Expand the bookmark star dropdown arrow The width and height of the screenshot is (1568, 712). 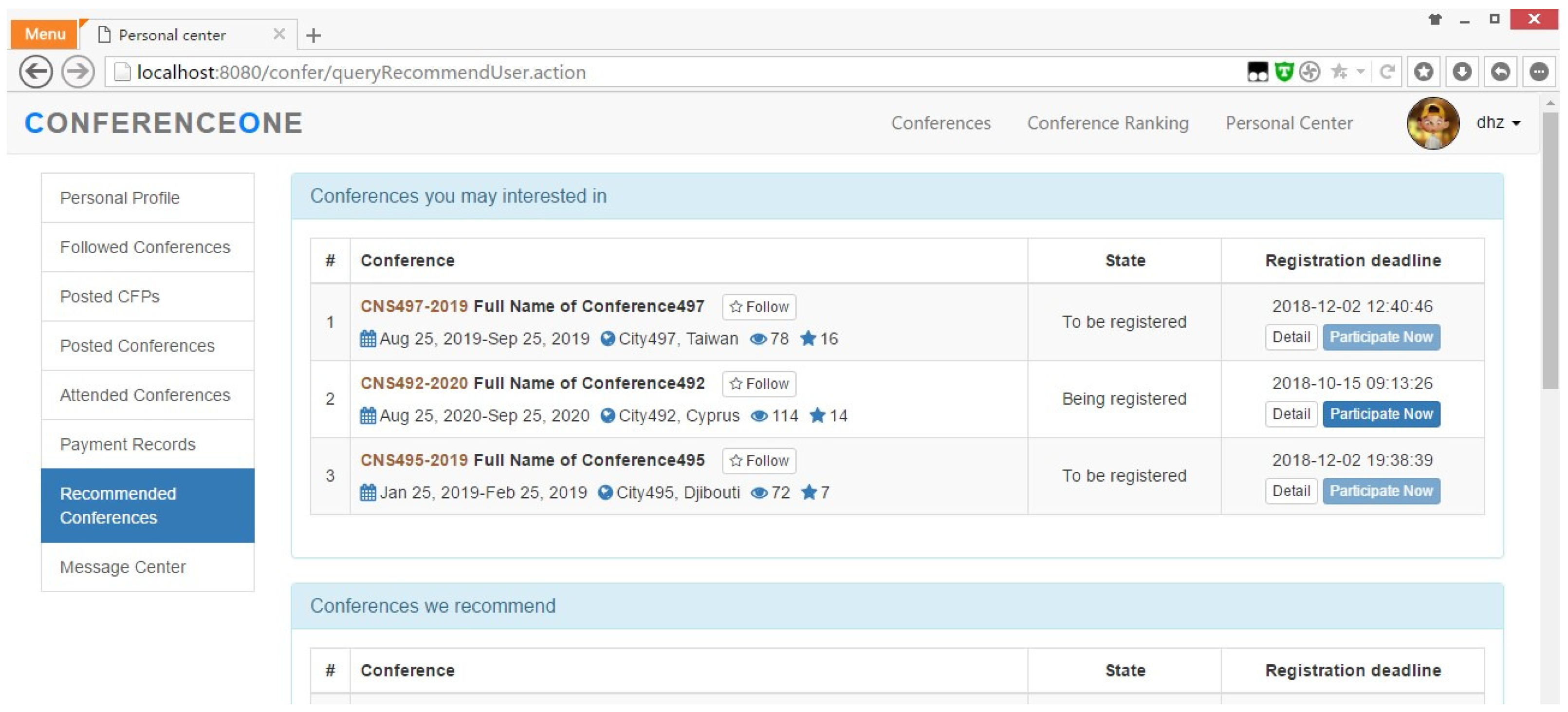tap(1360, 72)
